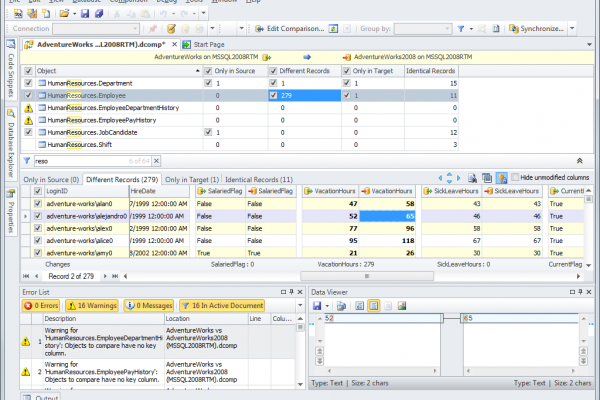Click the Data Viewer print icon
Image resolution: width=600 pixels, height=400 pixels.
point(341,306)
